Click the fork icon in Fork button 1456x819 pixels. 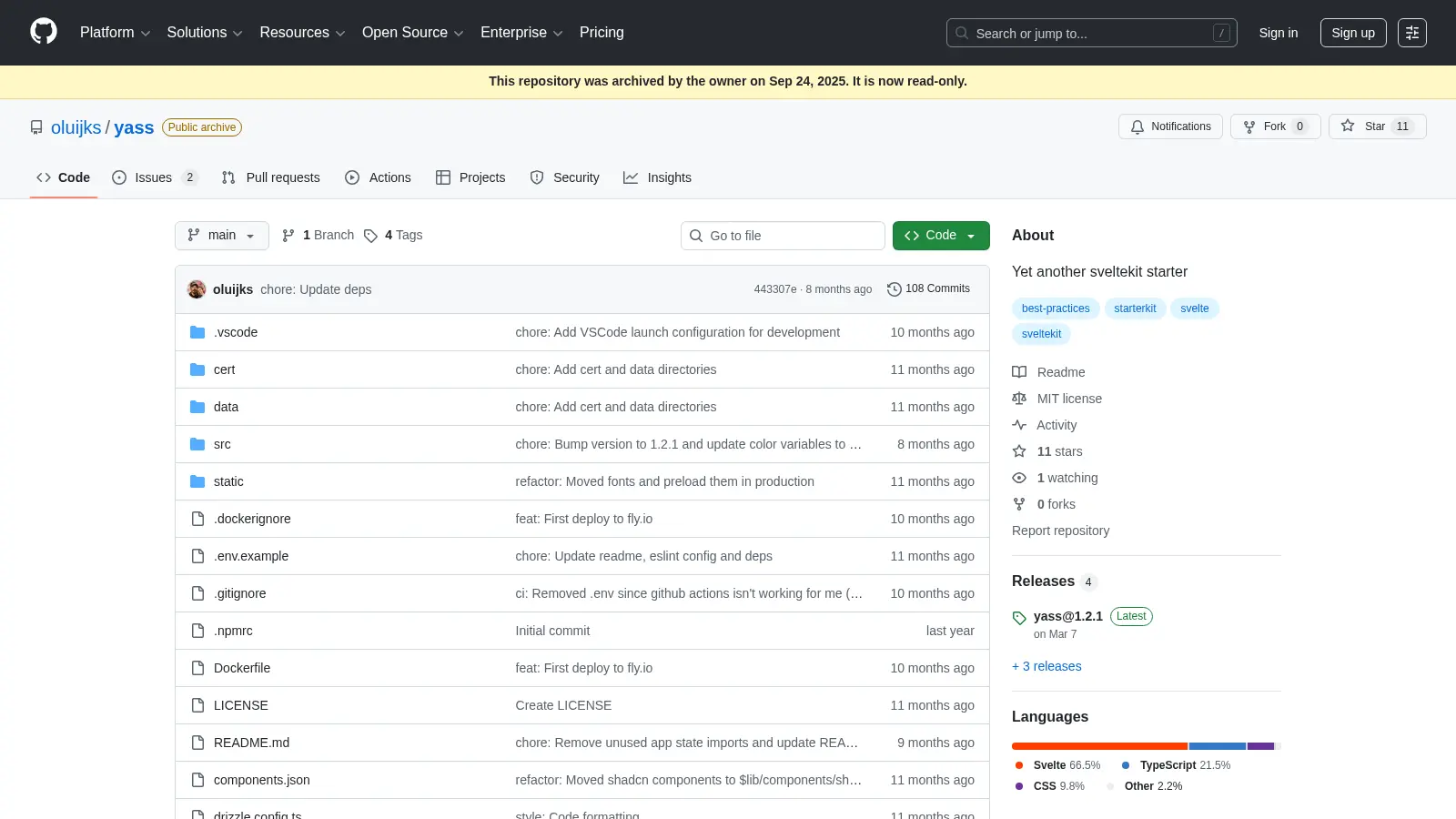1249,126
